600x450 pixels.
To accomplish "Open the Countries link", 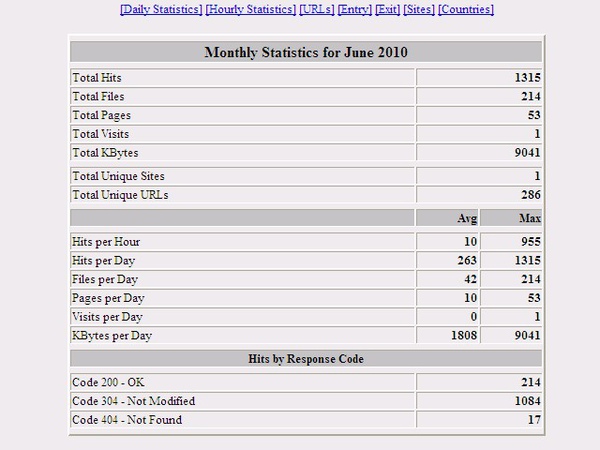I will coord(466,9).
